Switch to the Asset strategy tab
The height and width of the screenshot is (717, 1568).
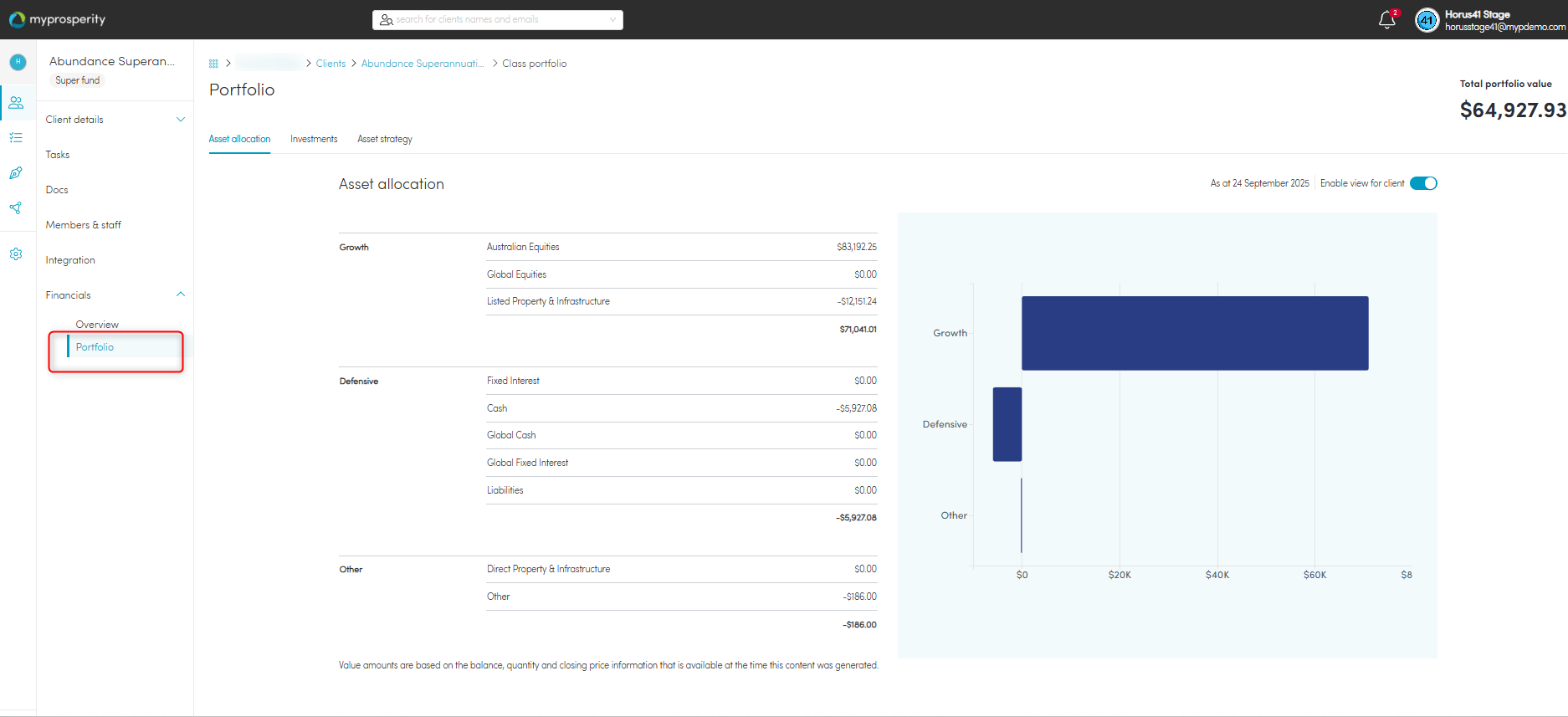pyautogui.click(x=385, y=139)
